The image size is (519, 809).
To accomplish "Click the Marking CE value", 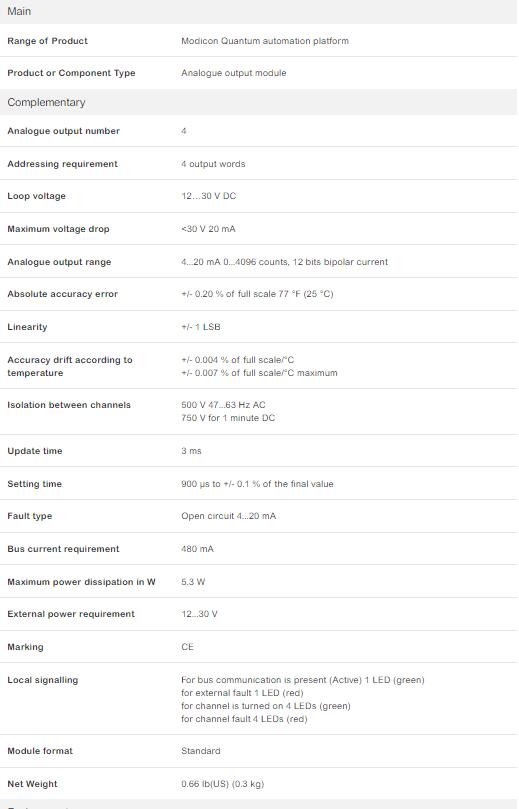I will [x=187, y=647].
